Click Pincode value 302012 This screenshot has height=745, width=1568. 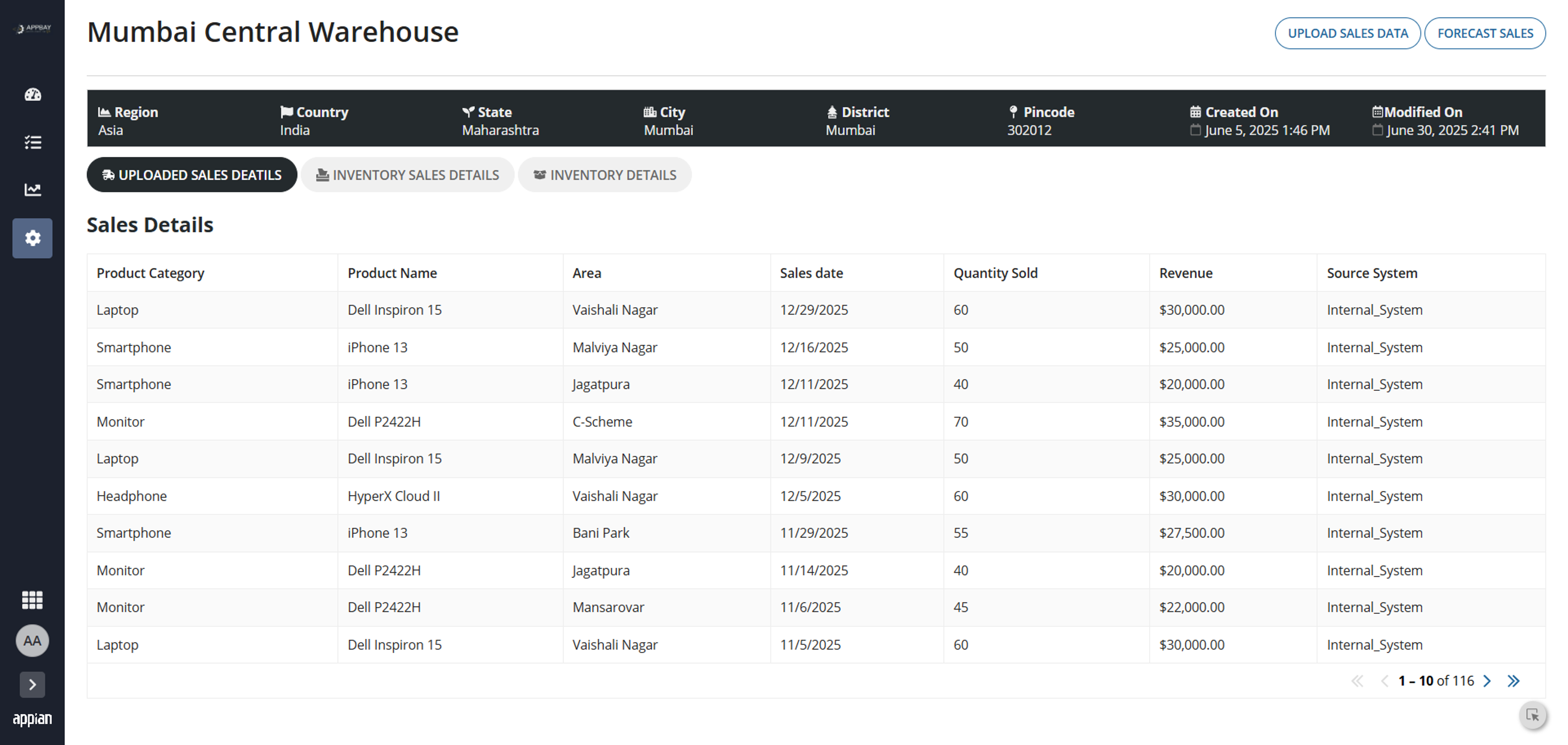pos(1029,130)
